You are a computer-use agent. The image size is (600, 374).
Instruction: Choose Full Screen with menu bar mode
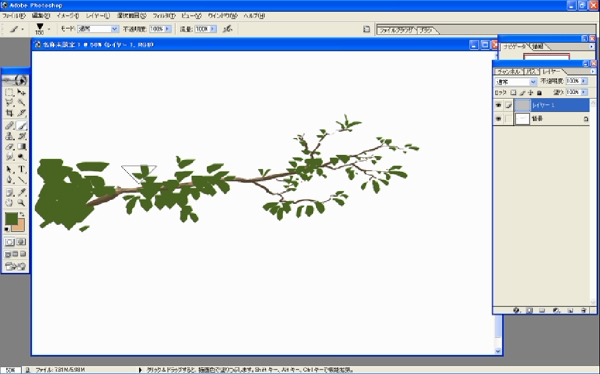(15, 254)
